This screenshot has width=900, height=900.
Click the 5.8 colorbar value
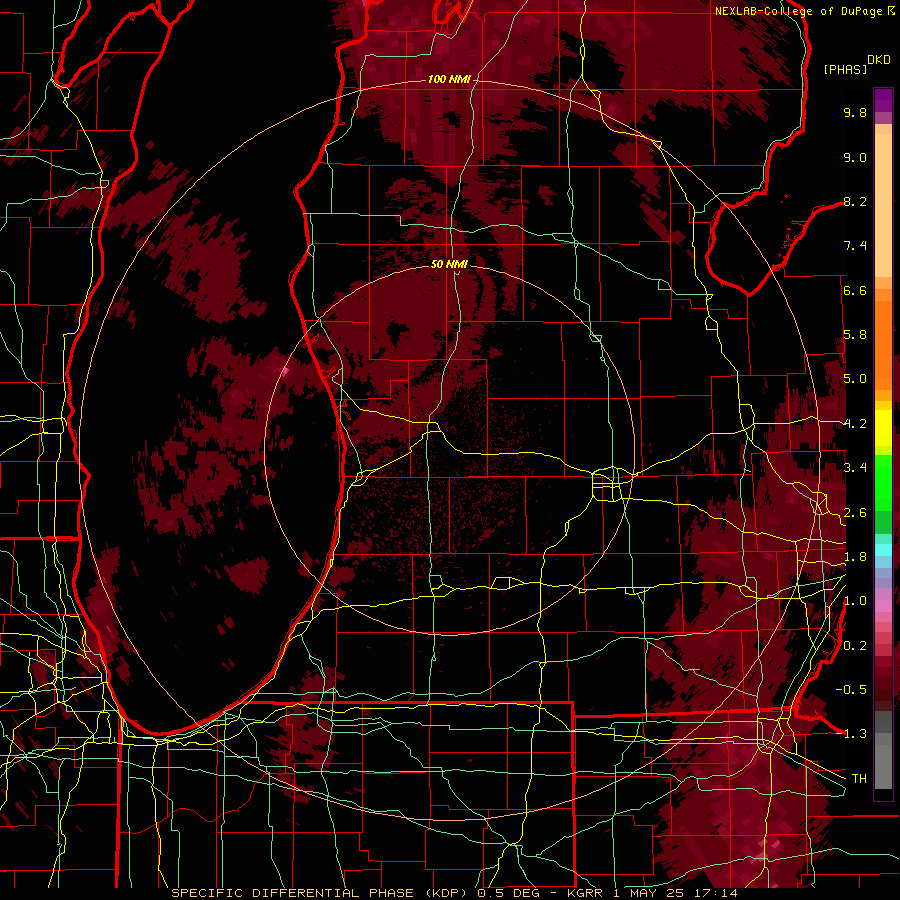[x=855, y=335]
